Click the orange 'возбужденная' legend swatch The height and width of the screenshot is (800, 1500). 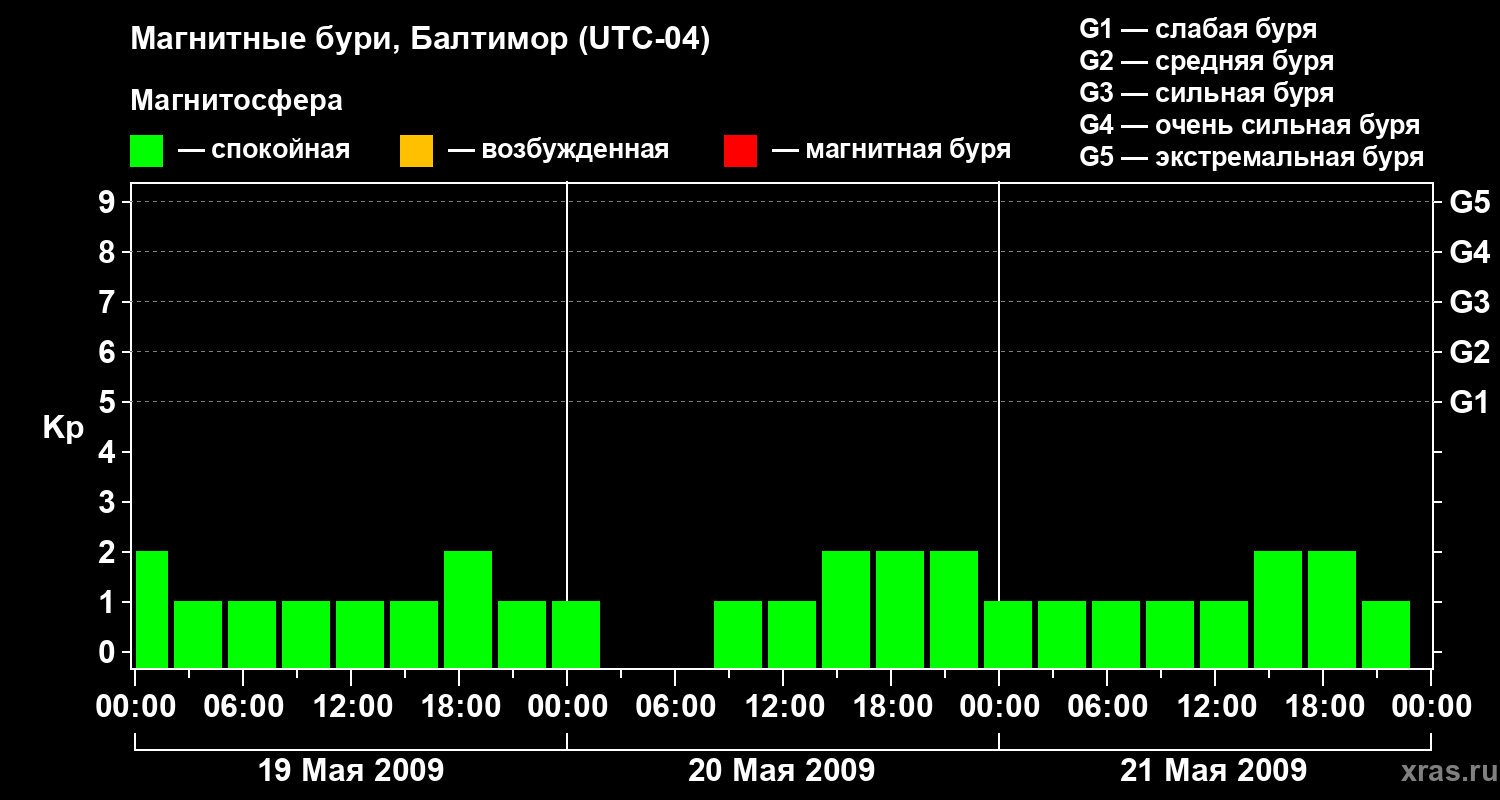416,151
